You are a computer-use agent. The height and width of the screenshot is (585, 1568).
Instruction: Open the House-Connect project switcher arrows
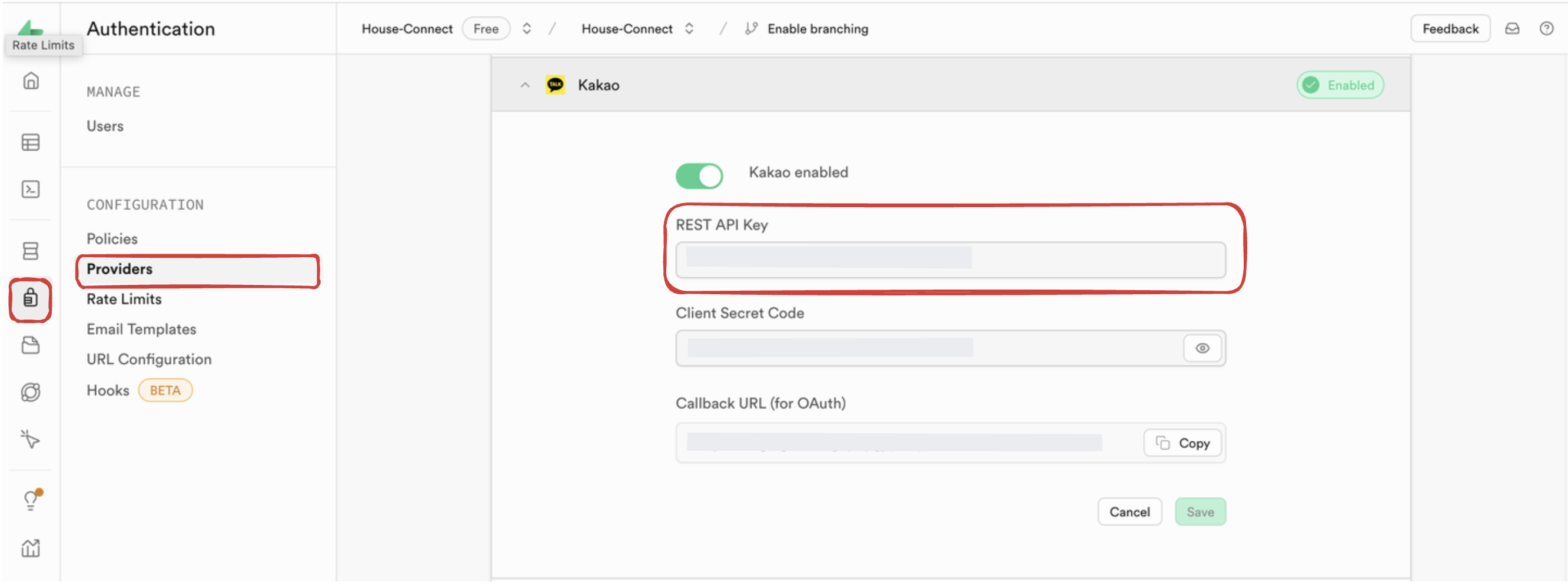(x=689, y=29)
